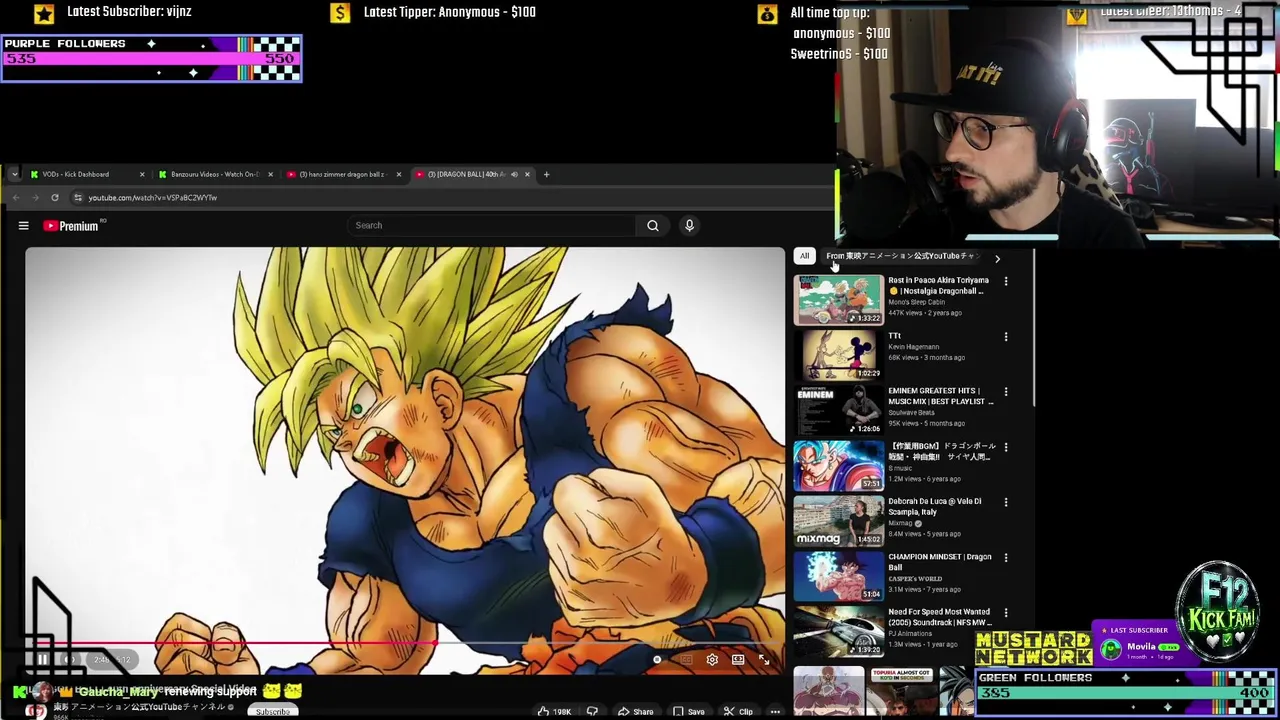Open options menu for TTt video
This screenshot has height=720, width=1280.
coord(1006,337)
